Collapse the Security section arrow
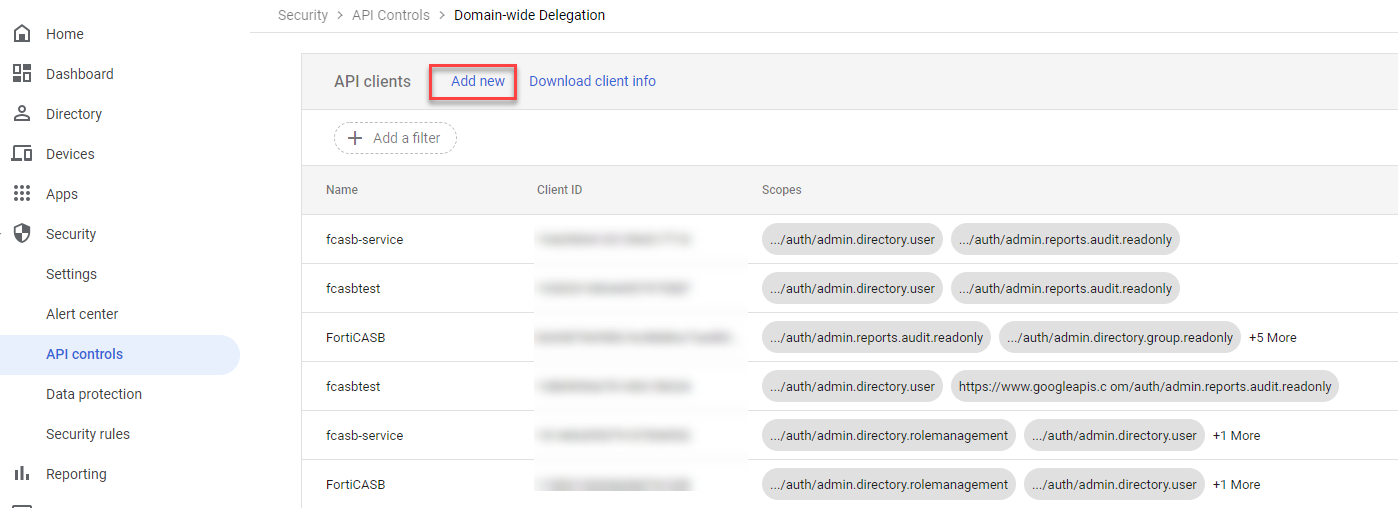The height and width of the screenshot is (508, 1398). (x=3, y=234)
